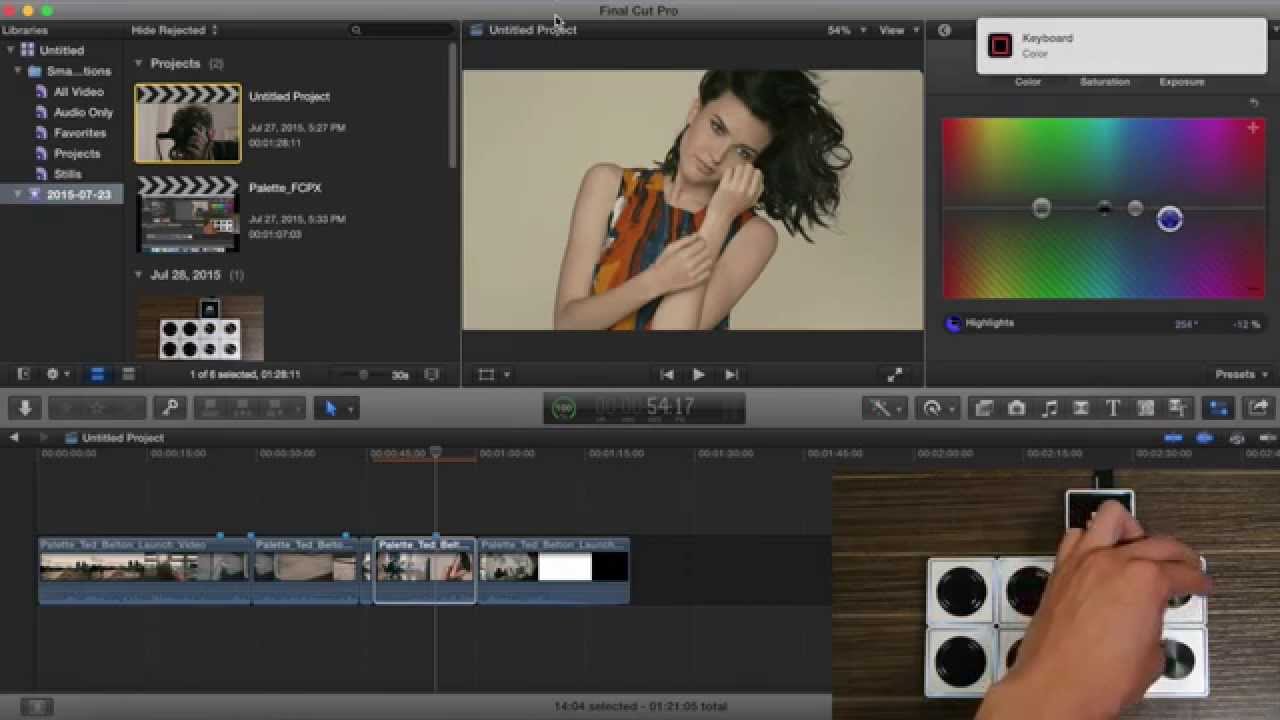Image resolution: width=1280 pixels, height=720 pixels.
Task: Select the Palette_FCPX project thumbnail
Action: point(188,215)
